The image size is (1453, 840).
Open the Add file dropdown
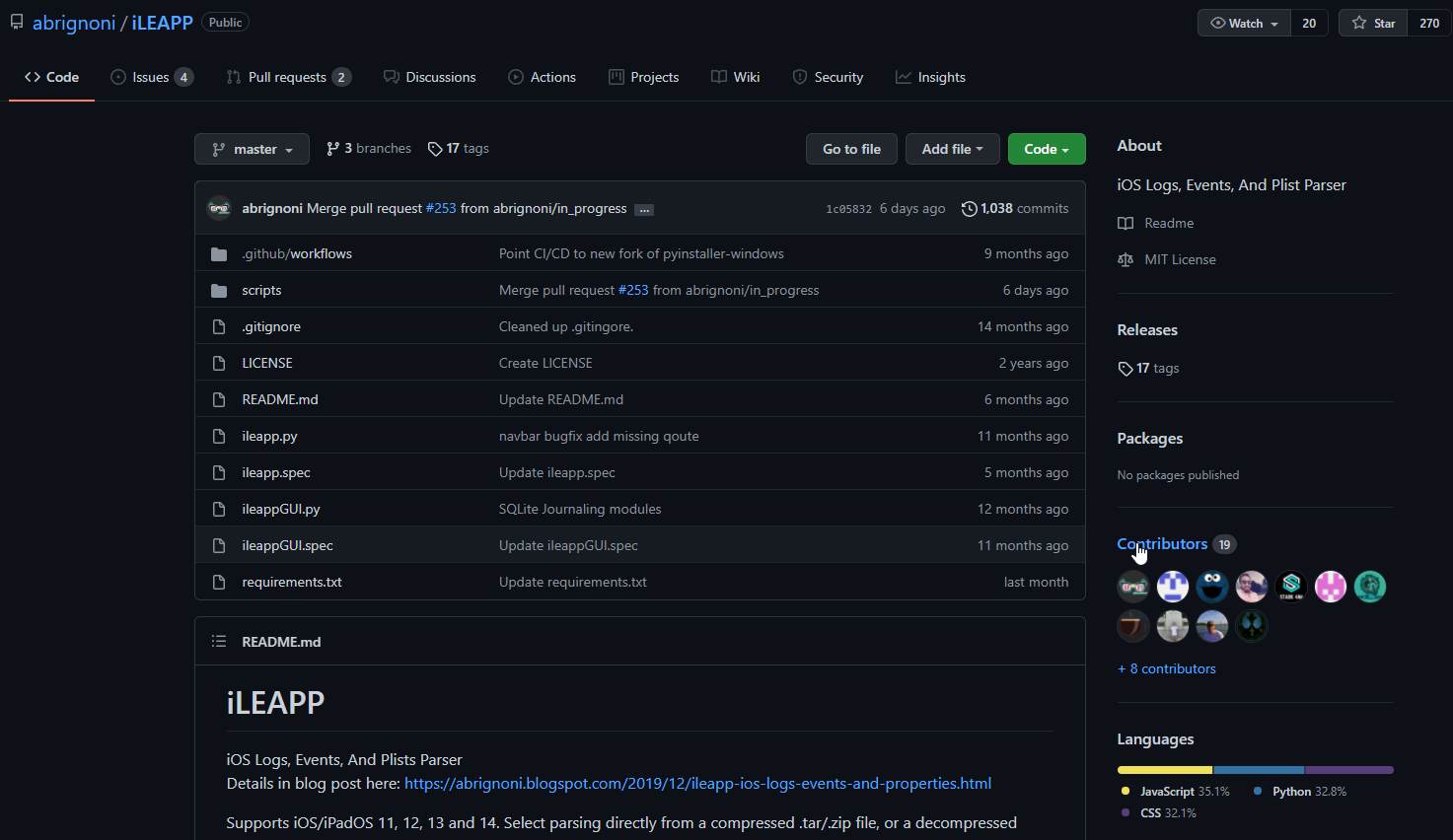point(952,149)
